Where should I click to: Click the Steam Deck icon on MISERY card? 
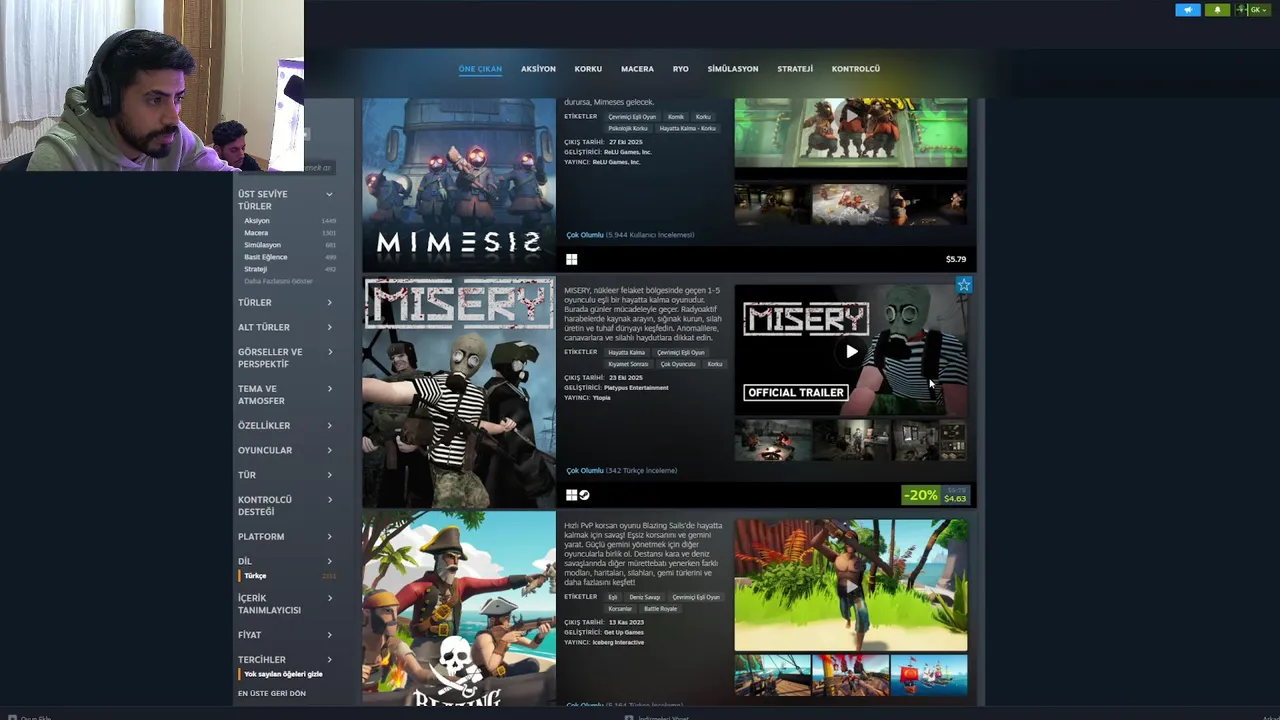point(584,495)
